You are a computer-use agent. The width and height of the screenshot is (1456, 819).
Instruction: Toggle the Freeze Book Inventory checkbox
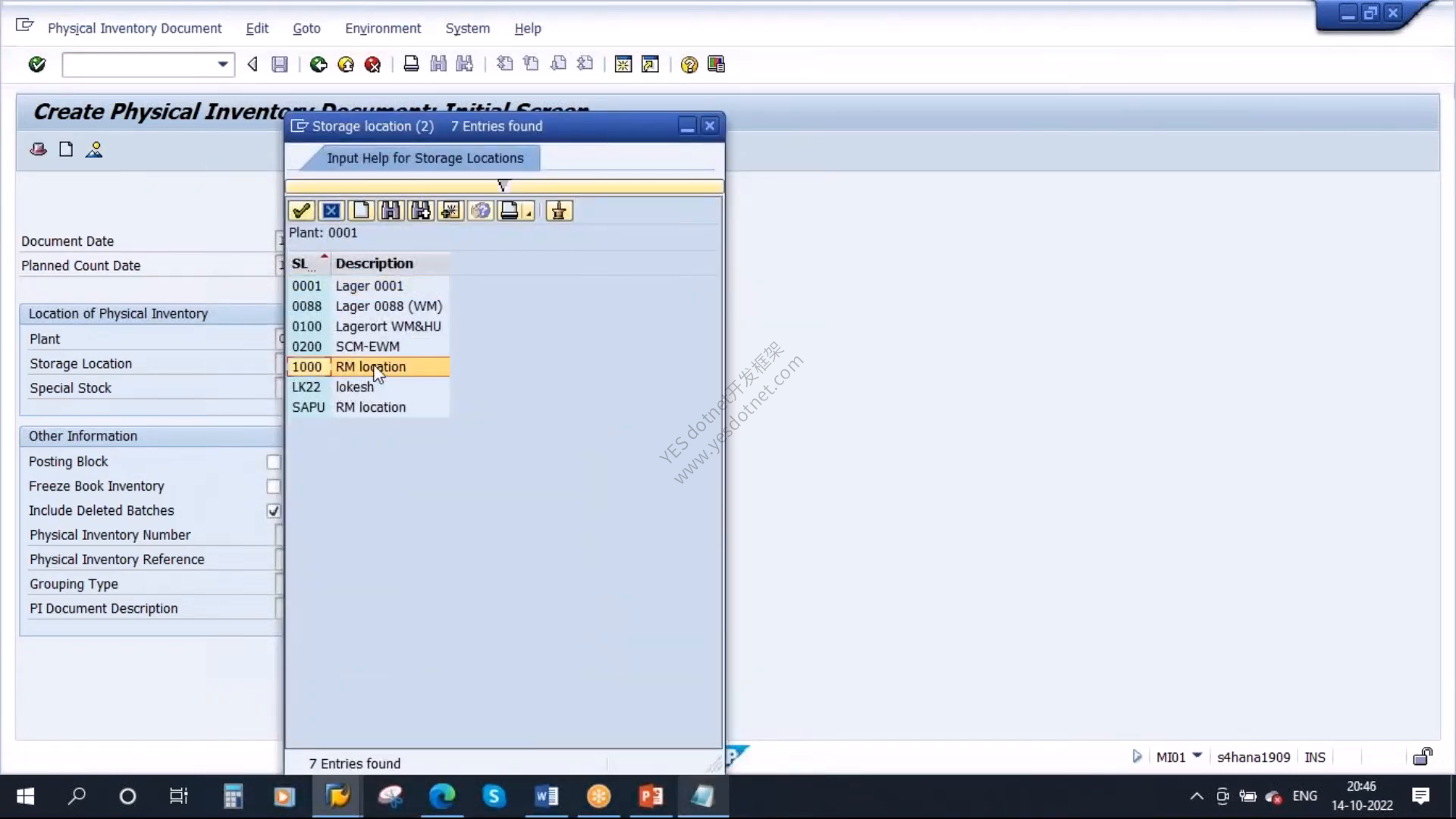click(273, 486)
